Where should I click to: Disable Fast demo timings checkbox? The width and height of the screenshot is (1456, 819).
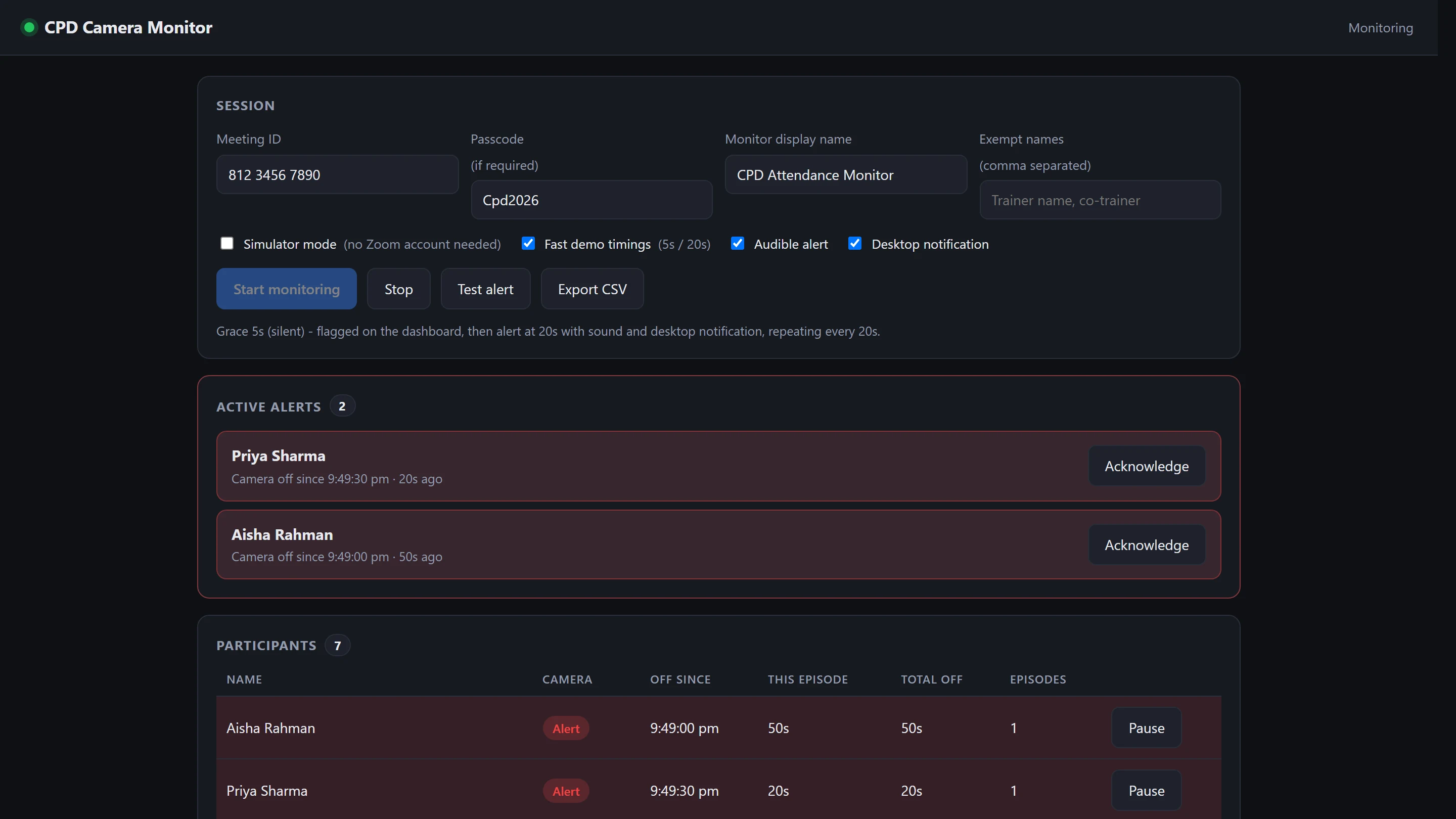point(528,244)
